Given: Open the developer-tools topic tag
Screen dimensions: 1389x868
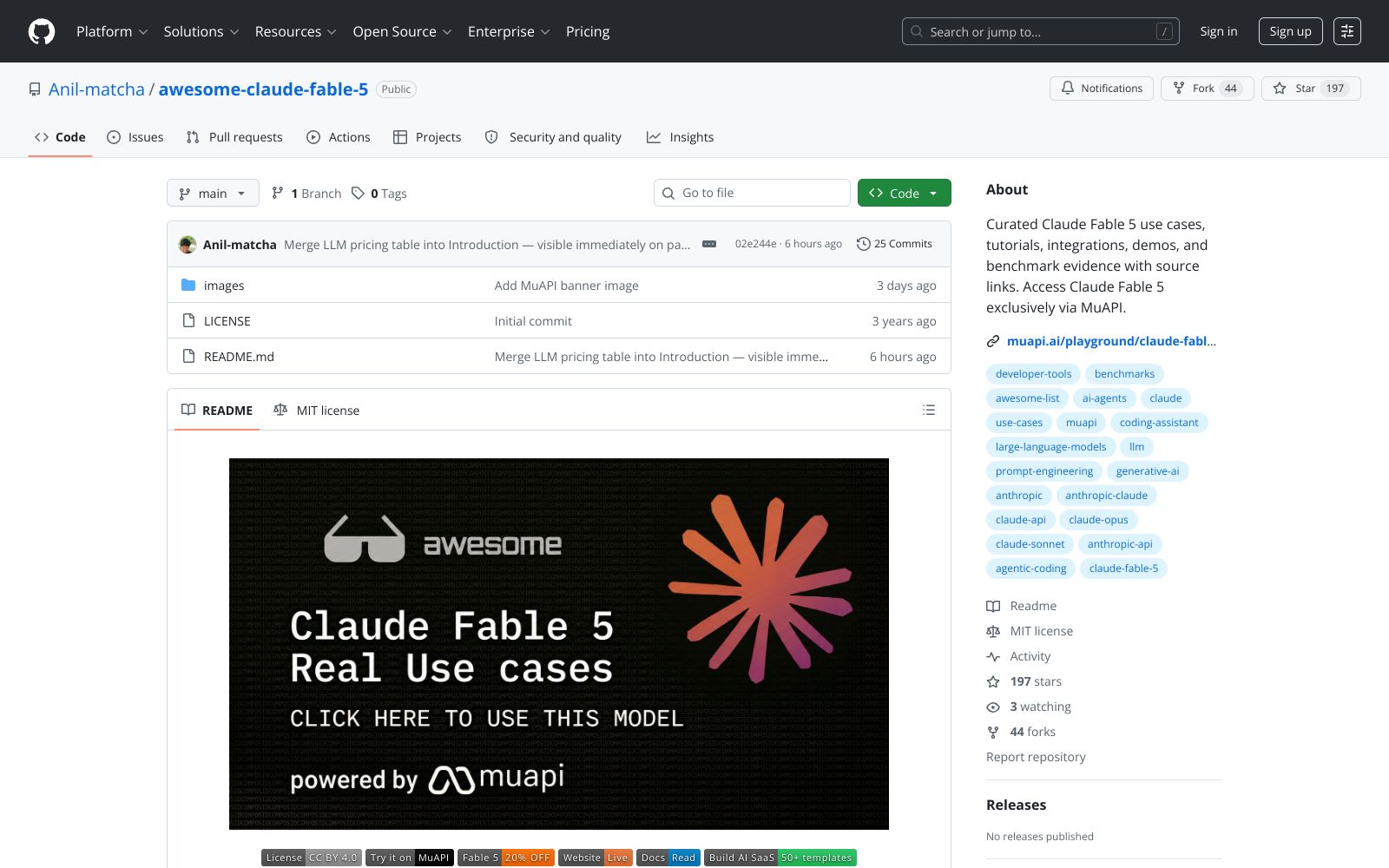Looking at the screenshot, I should tap(1033, 374).
